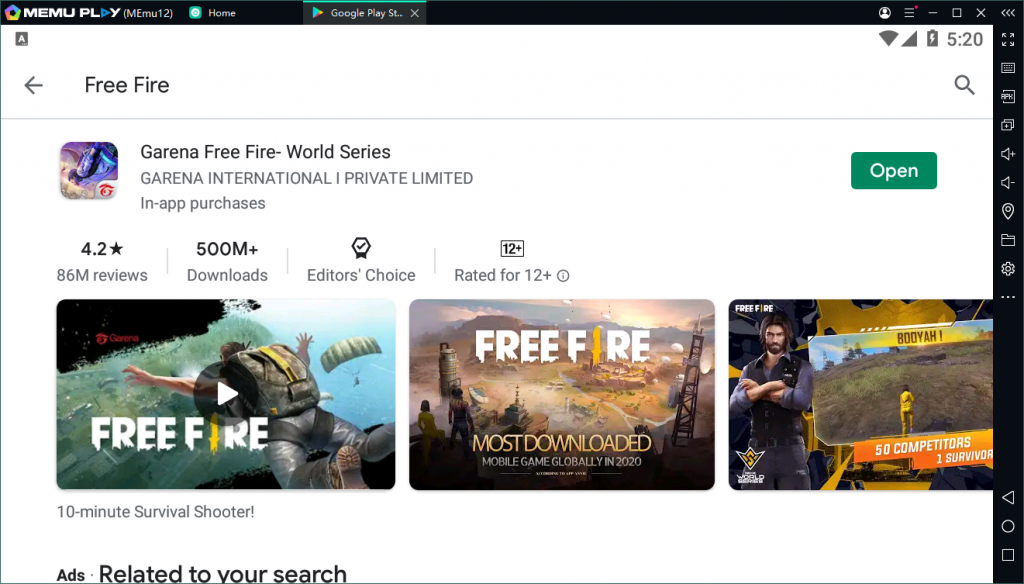Viewport: 1024px width, 584px height.
Task: Increase volume using the sidebar volume up icon
Action: tap(1008, 153)
